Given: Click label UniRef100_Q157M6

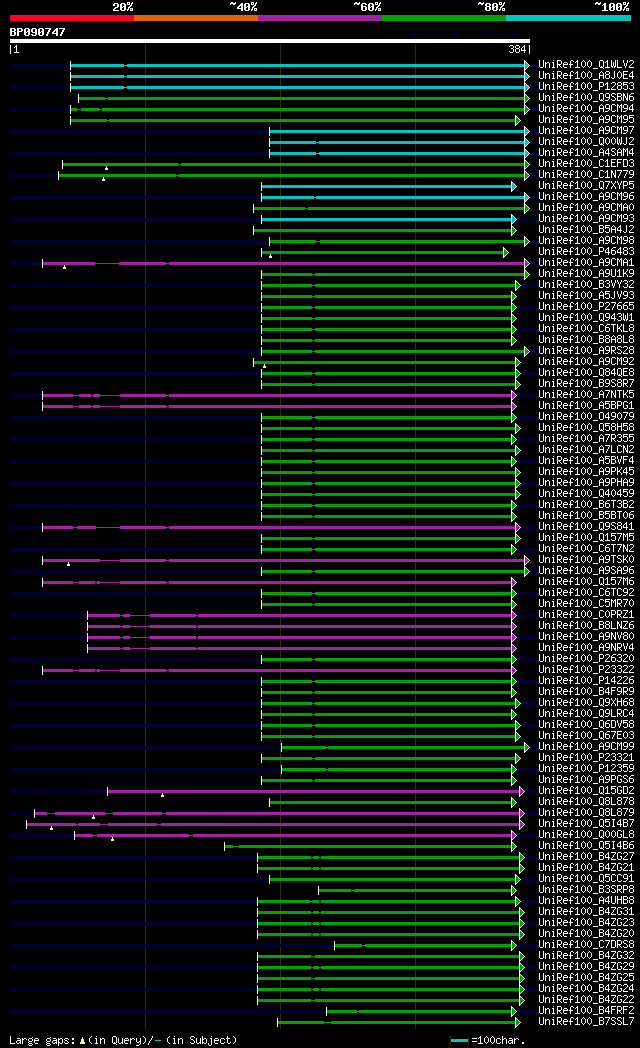Looking at the screenshot, I should (x=586, y=582).
